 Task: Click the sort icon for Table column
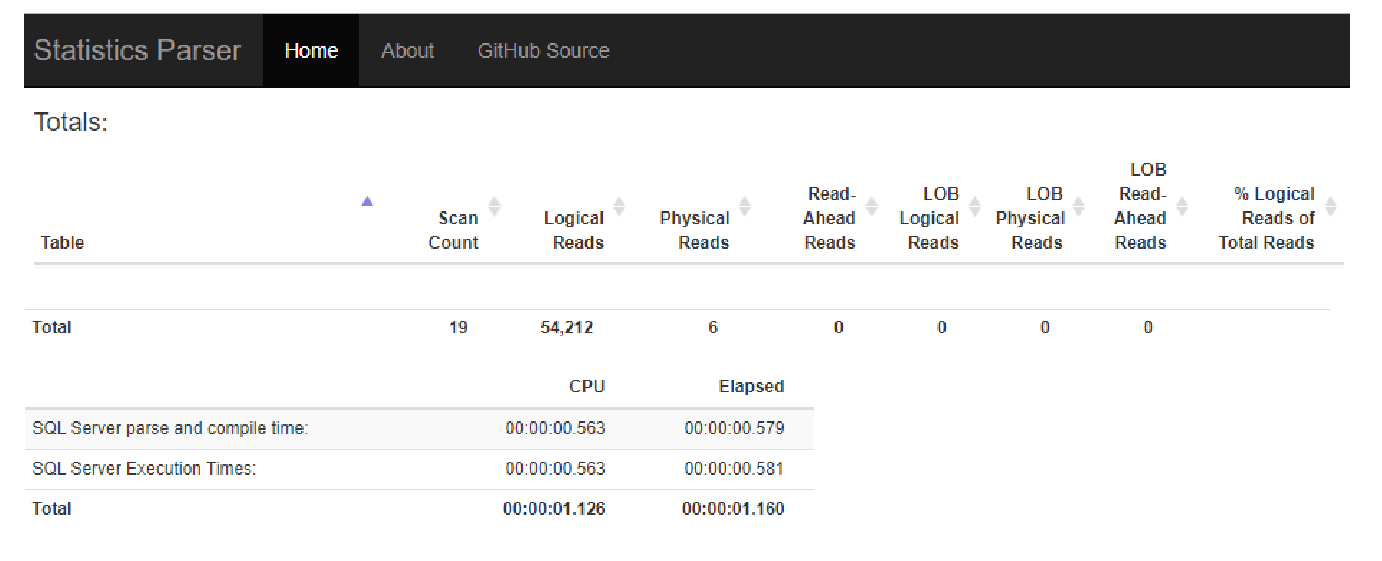(367, 203)
